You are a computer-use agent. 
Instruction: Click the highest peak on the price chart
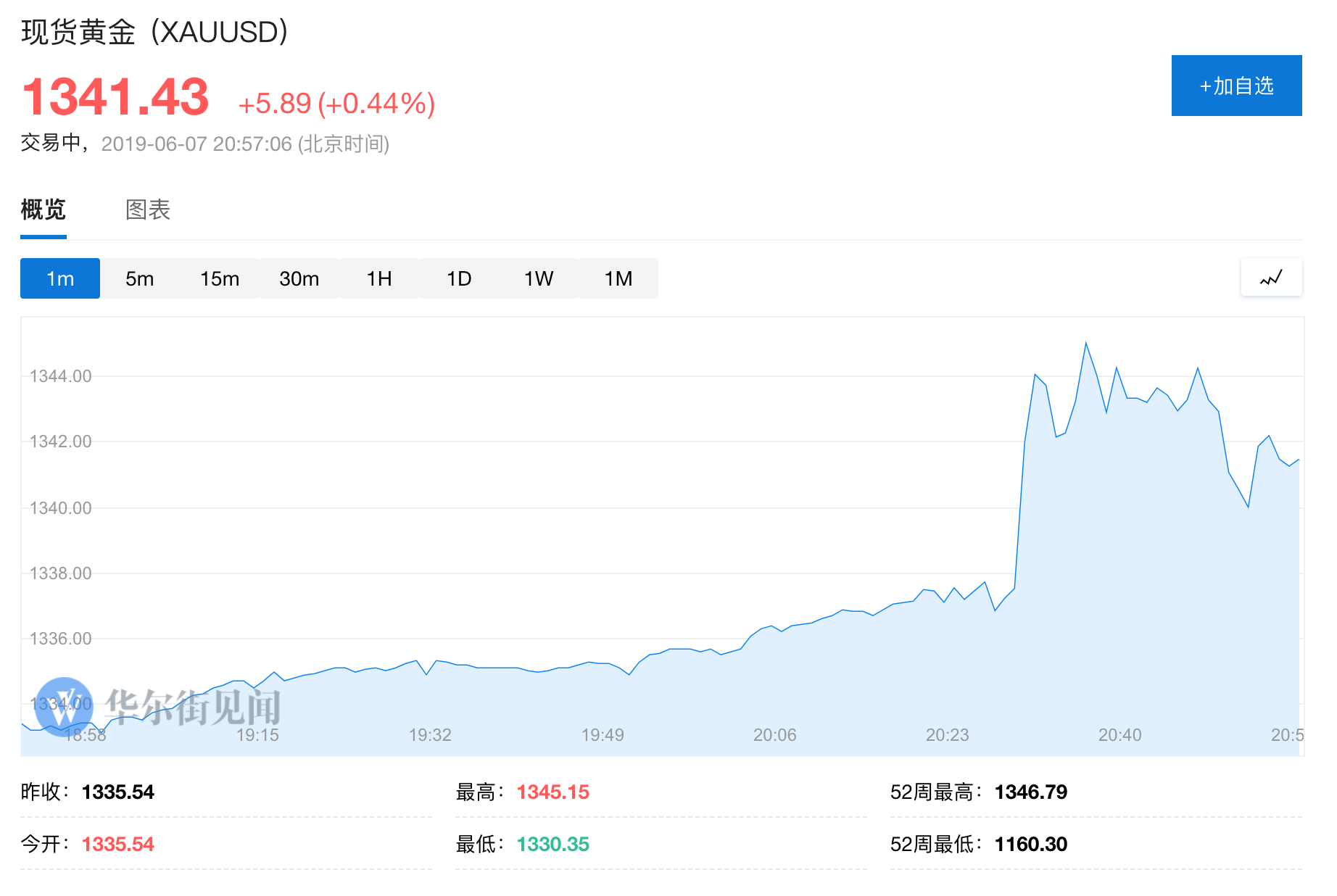click(1085, 343)
